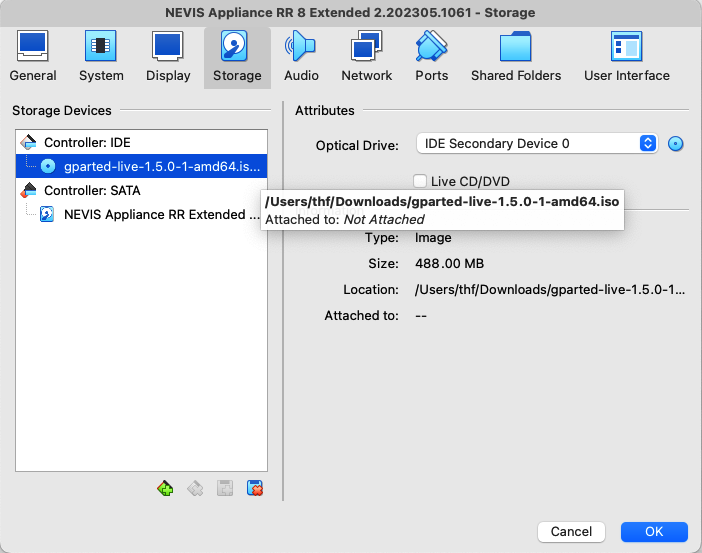Select Controller: IDE in the storage tree

(87, 142)
